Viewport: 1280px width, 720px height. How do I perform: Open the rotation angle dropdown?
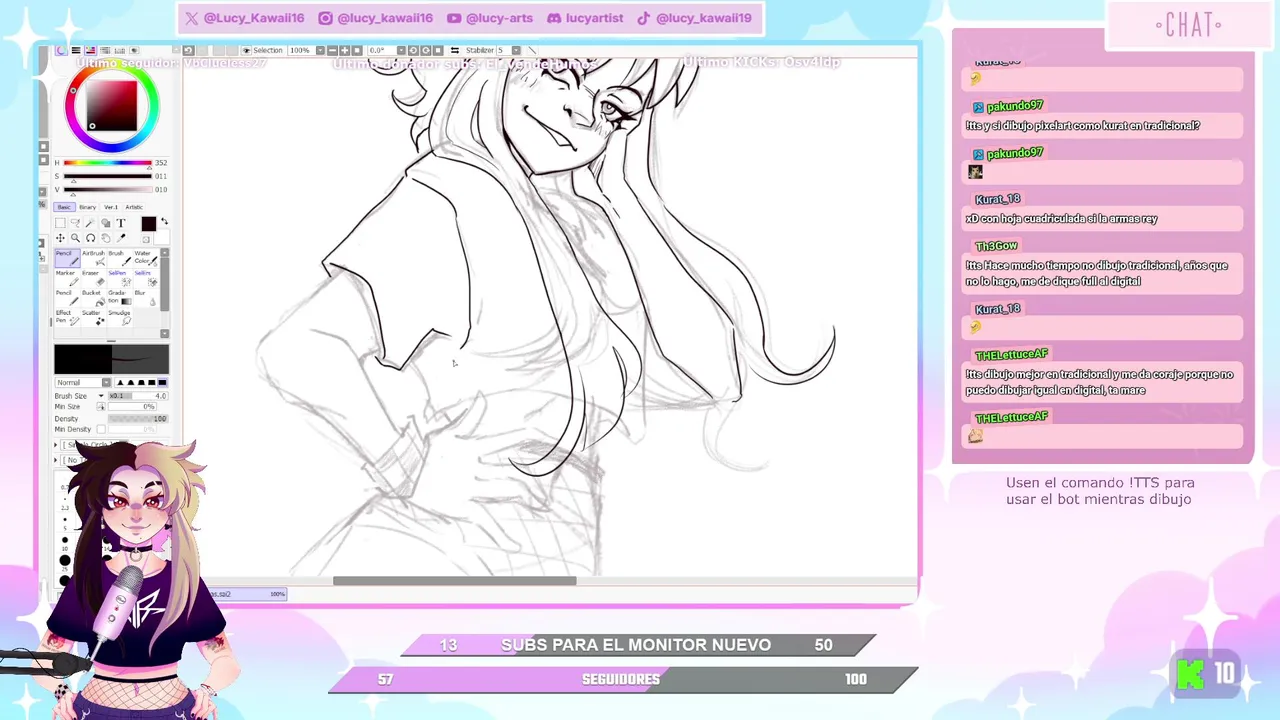[401, 50]
